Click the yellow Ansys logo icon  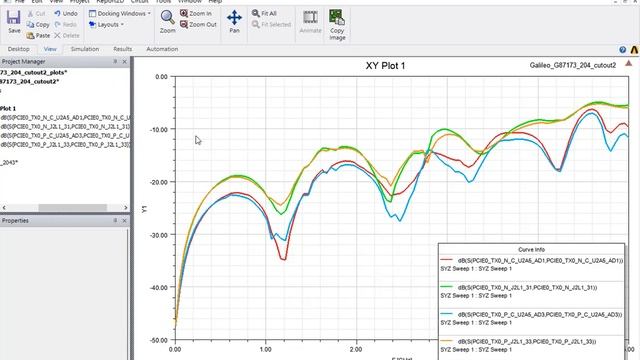[634, 50]
